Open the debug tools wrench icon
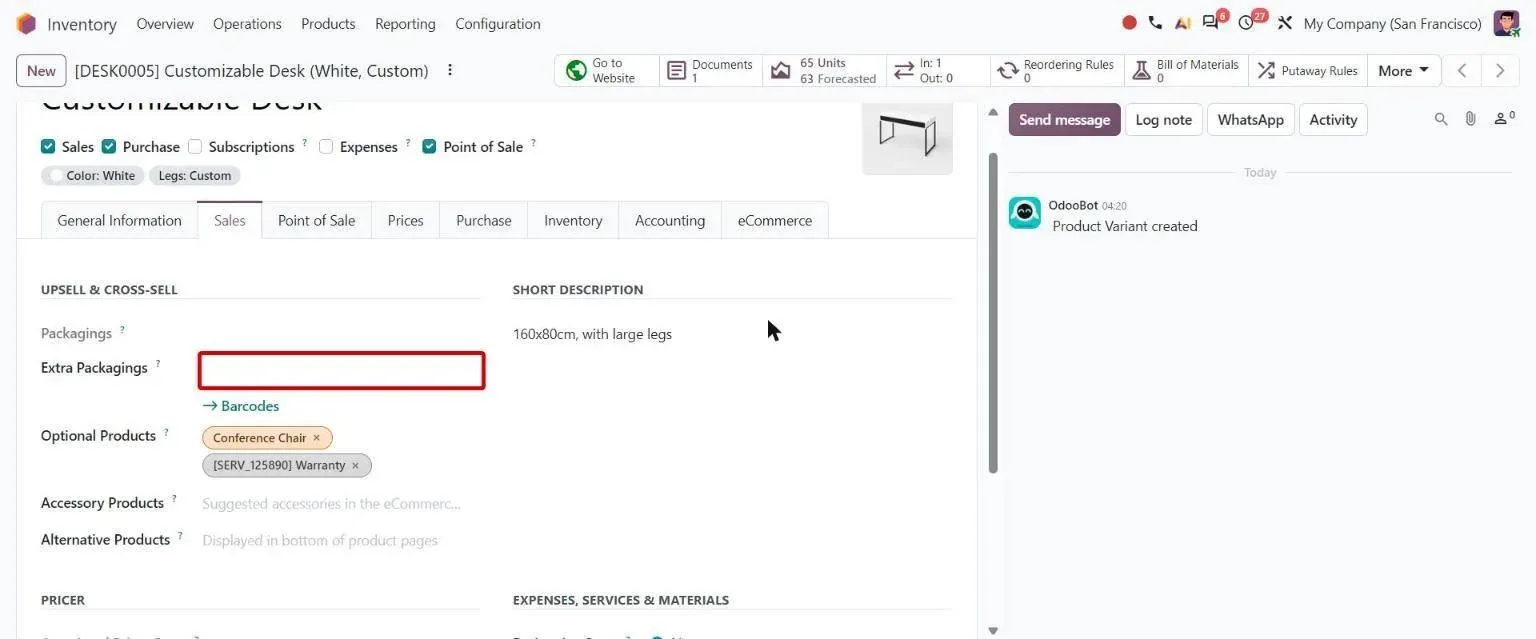The image size is (1536, 639). (x=1285, y=23)
